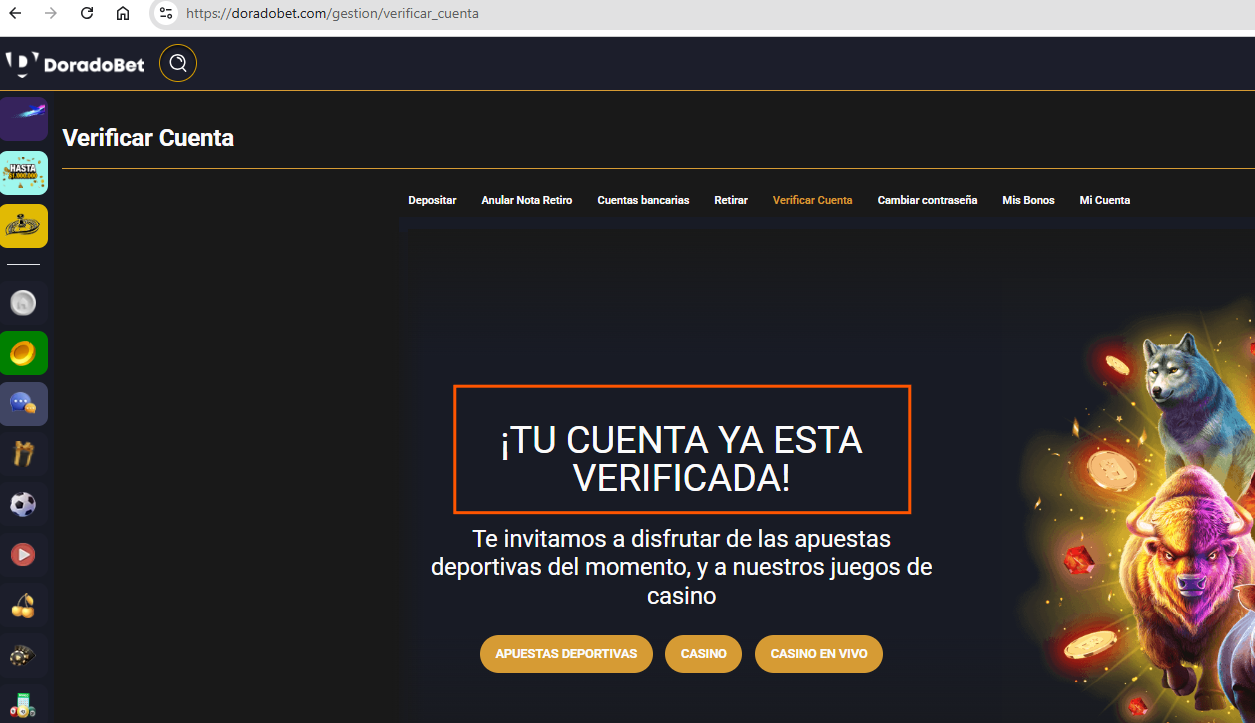Click the APUESTAS DEPORTIVAS button
The image size is (1255, 723).
[566, 654]
